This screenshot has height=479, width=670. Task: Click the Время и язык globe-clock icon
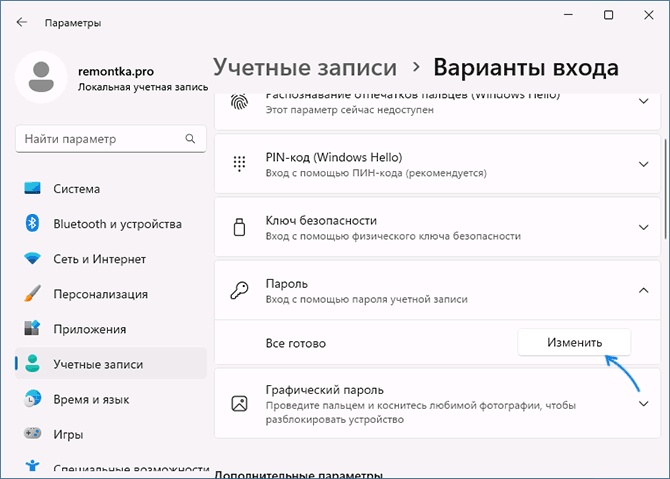[32, 399]
